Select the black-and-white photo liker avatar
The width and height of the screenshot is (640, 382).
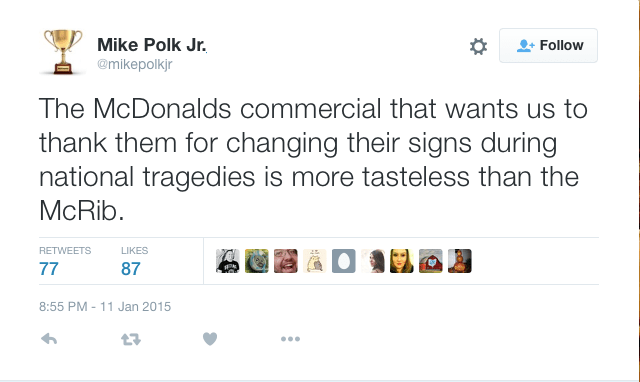(x=227, y=261)
